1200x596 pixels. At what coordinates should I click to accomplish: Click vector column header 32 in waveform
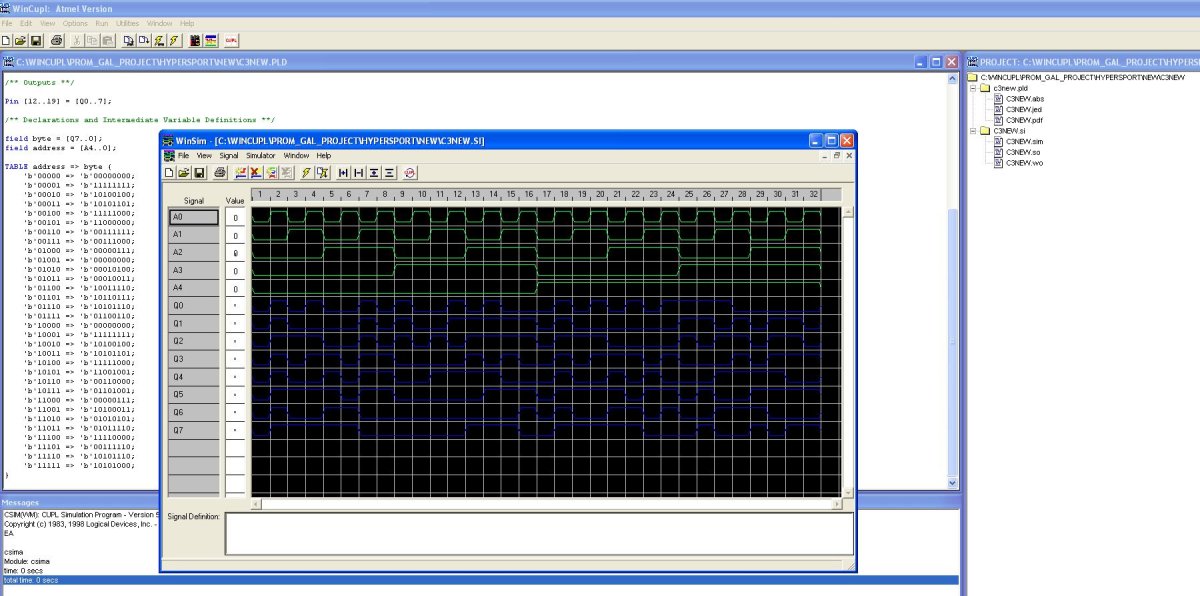coord(813,194)
